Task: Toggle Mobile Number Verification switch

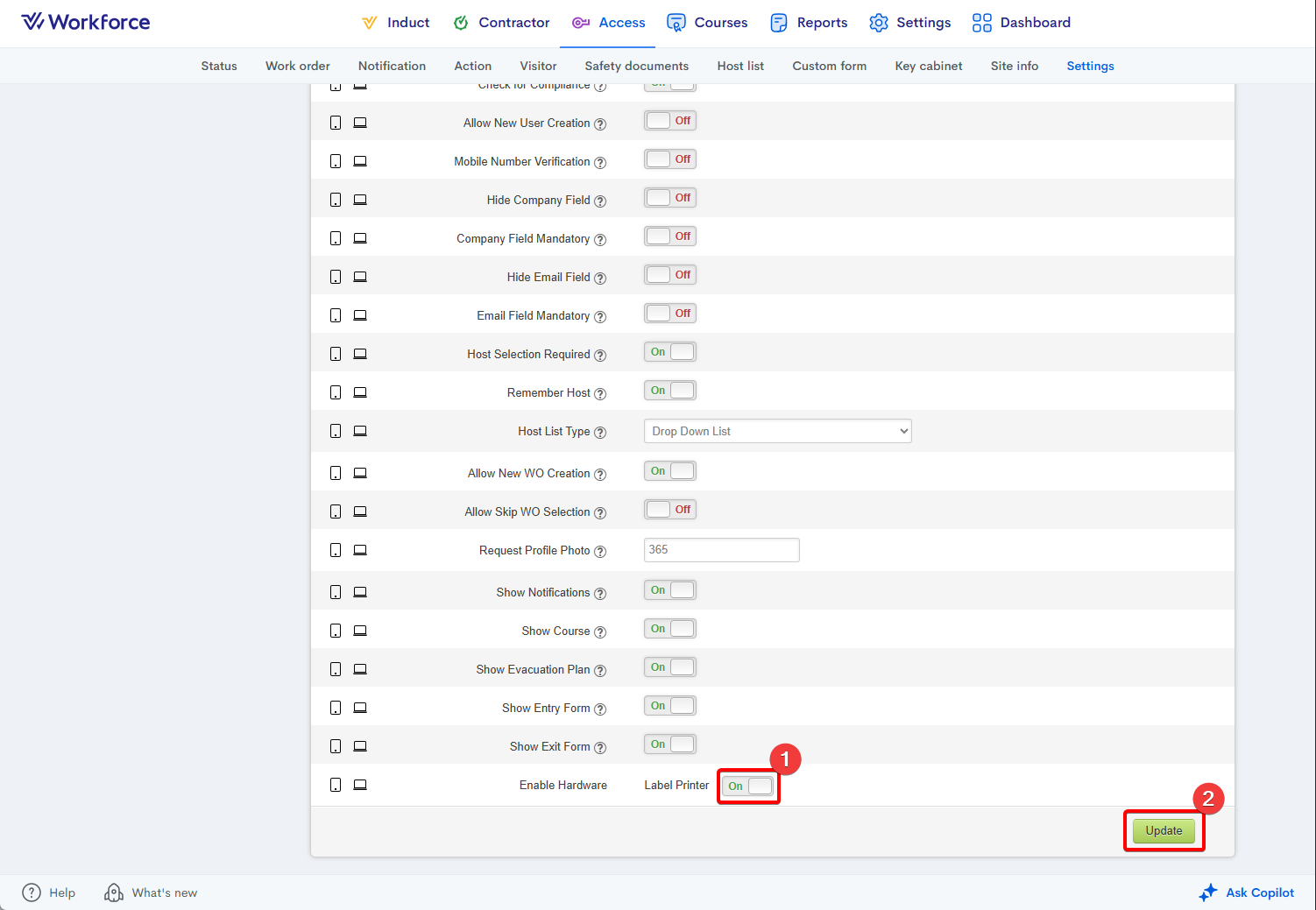Action: click(670, 159)
